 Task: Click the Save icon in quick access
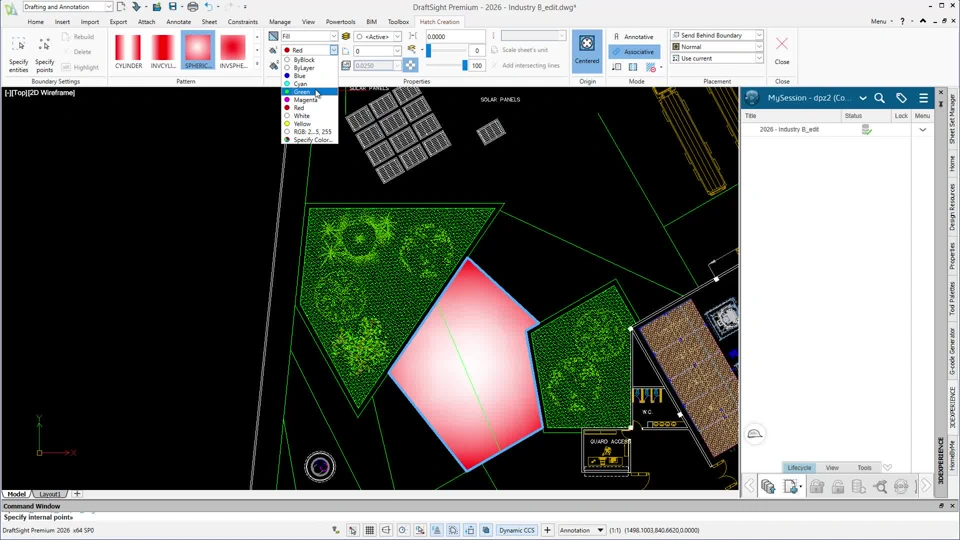pos(173,7)
